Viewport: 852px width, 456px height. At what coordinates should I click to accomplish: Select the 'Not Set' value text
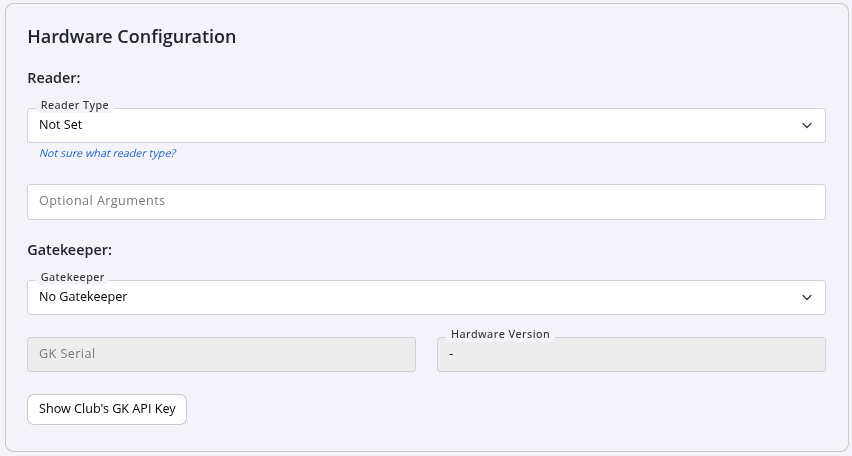pos(60,126)
